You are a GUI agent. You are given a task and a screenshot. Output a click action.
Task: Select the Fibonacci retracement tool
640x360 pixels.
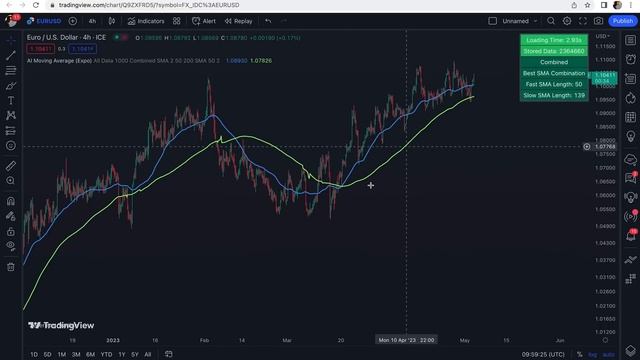tap(11, 70)
